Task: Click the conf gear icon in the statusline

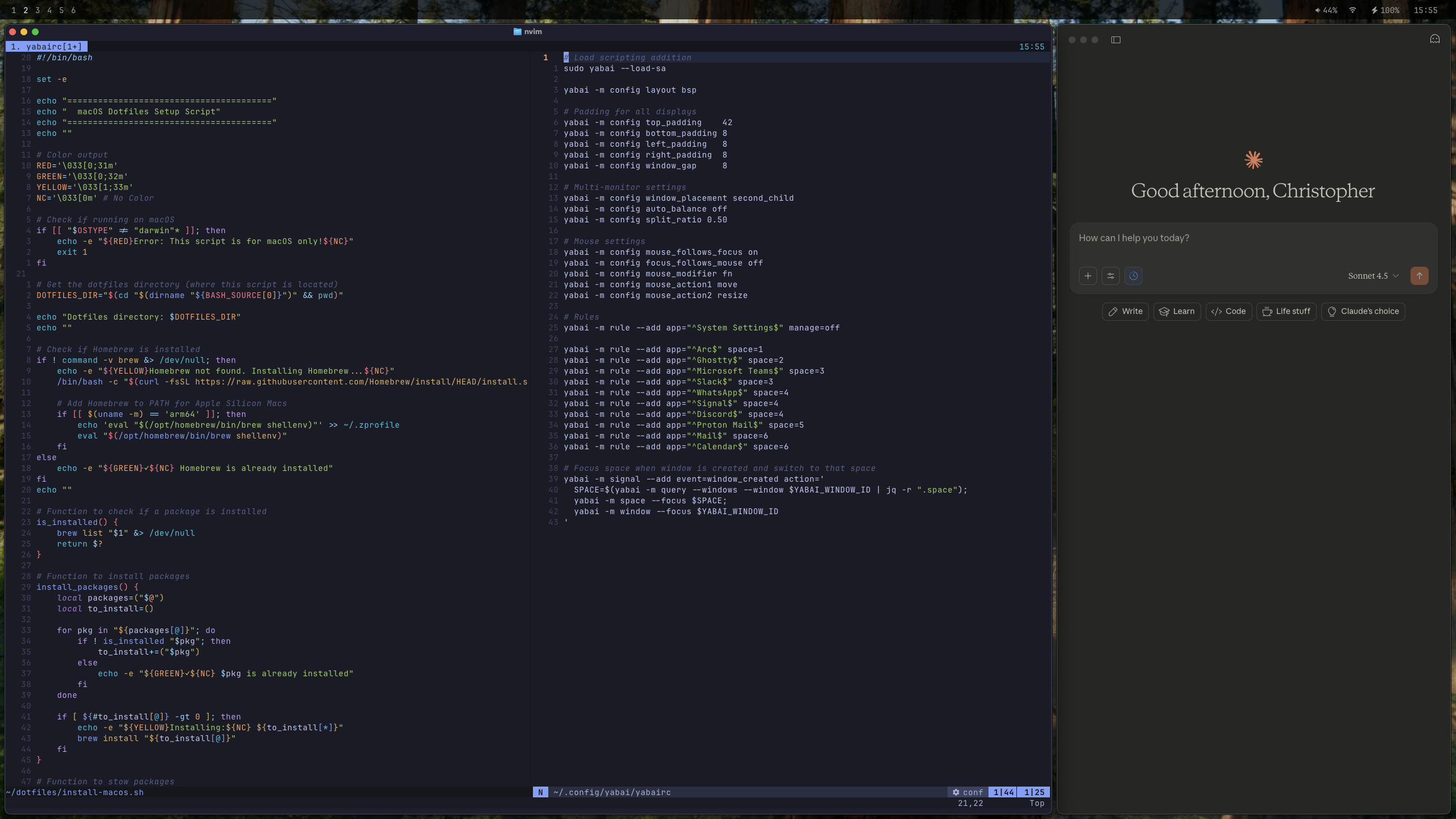Action: tap(957, 792)
